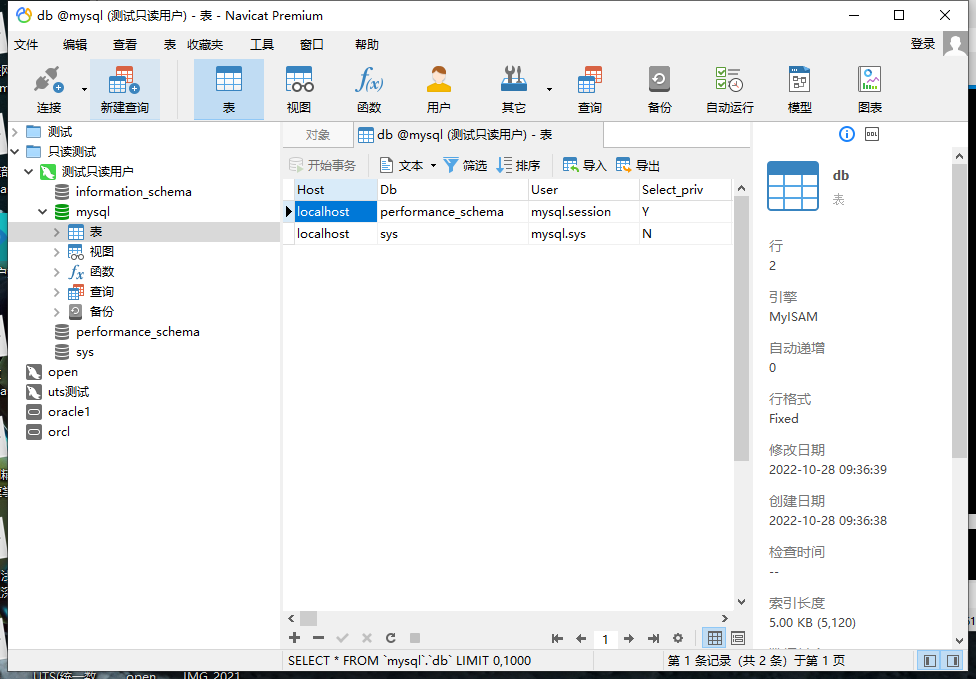The height and width of the screenshot is (679, 976).
Task: Expand the 表 tables node
Action: pos(57,232)
